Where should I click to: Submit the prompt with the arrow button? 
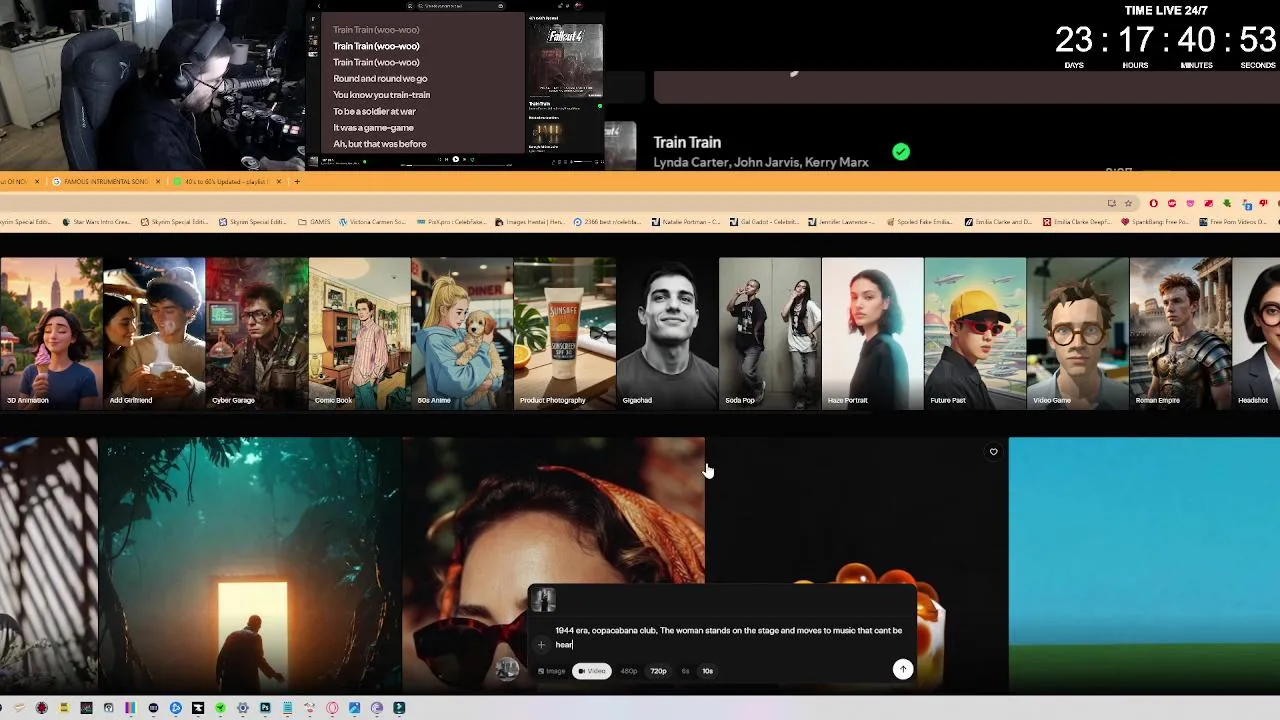click(902, 669)
